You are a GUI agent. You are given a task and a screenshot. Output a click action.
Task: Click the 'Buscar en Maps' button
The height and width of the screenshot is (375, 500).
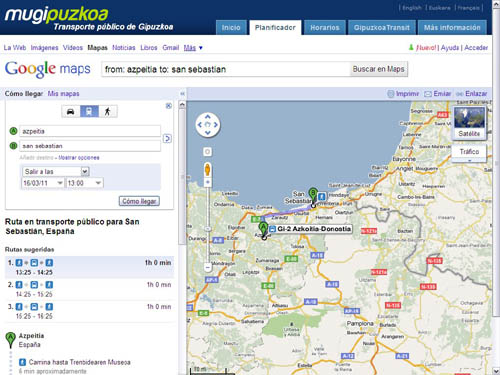[378, 69]
